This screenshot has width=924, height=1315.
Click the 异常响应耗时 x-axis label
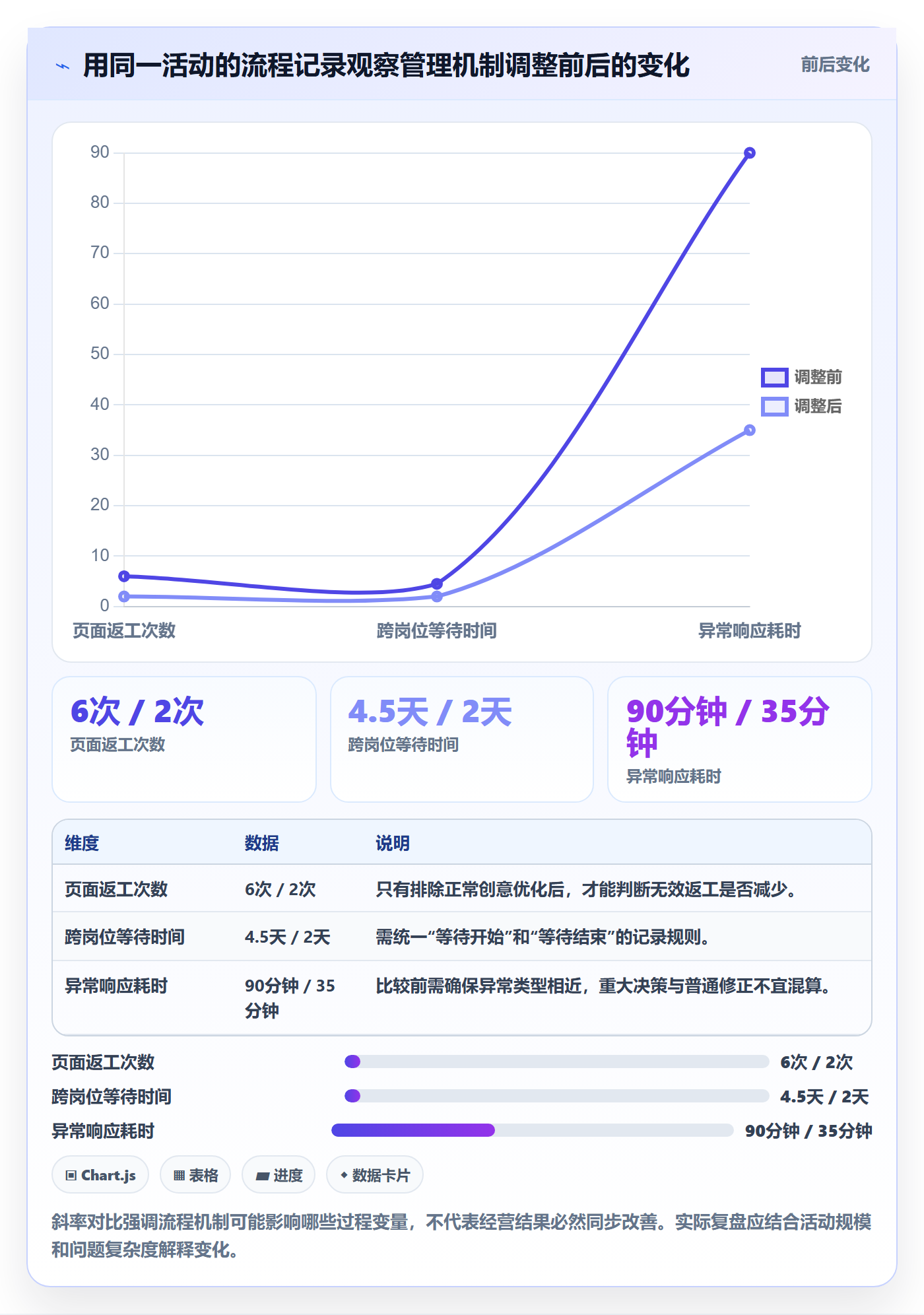(x=749, y=631)
